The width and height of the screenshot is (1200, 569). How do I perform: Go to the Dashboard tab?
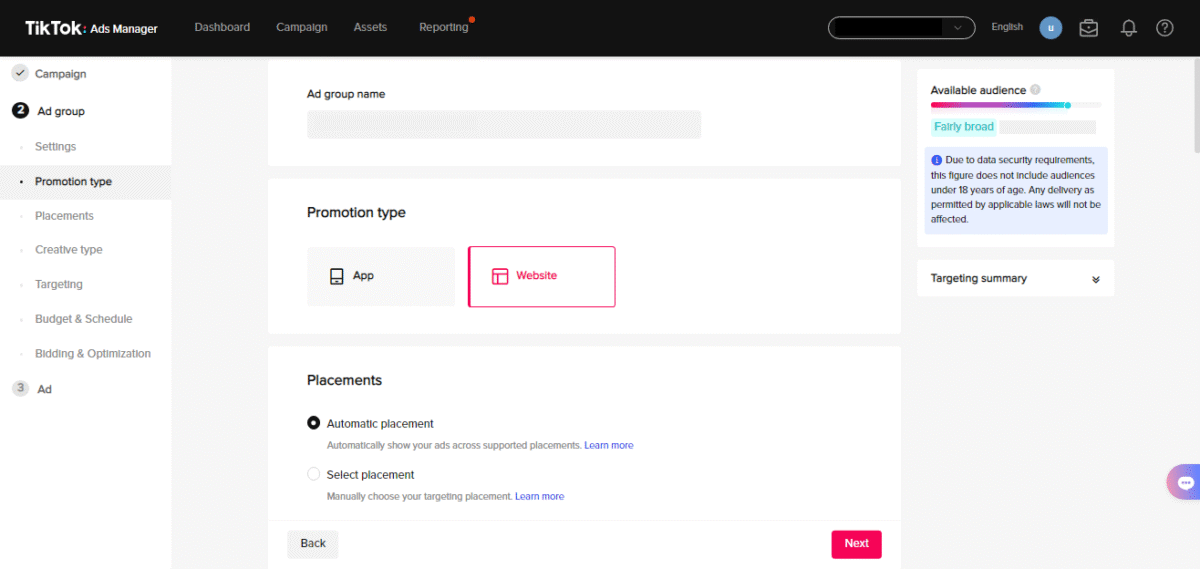click(x=222, y=27)
